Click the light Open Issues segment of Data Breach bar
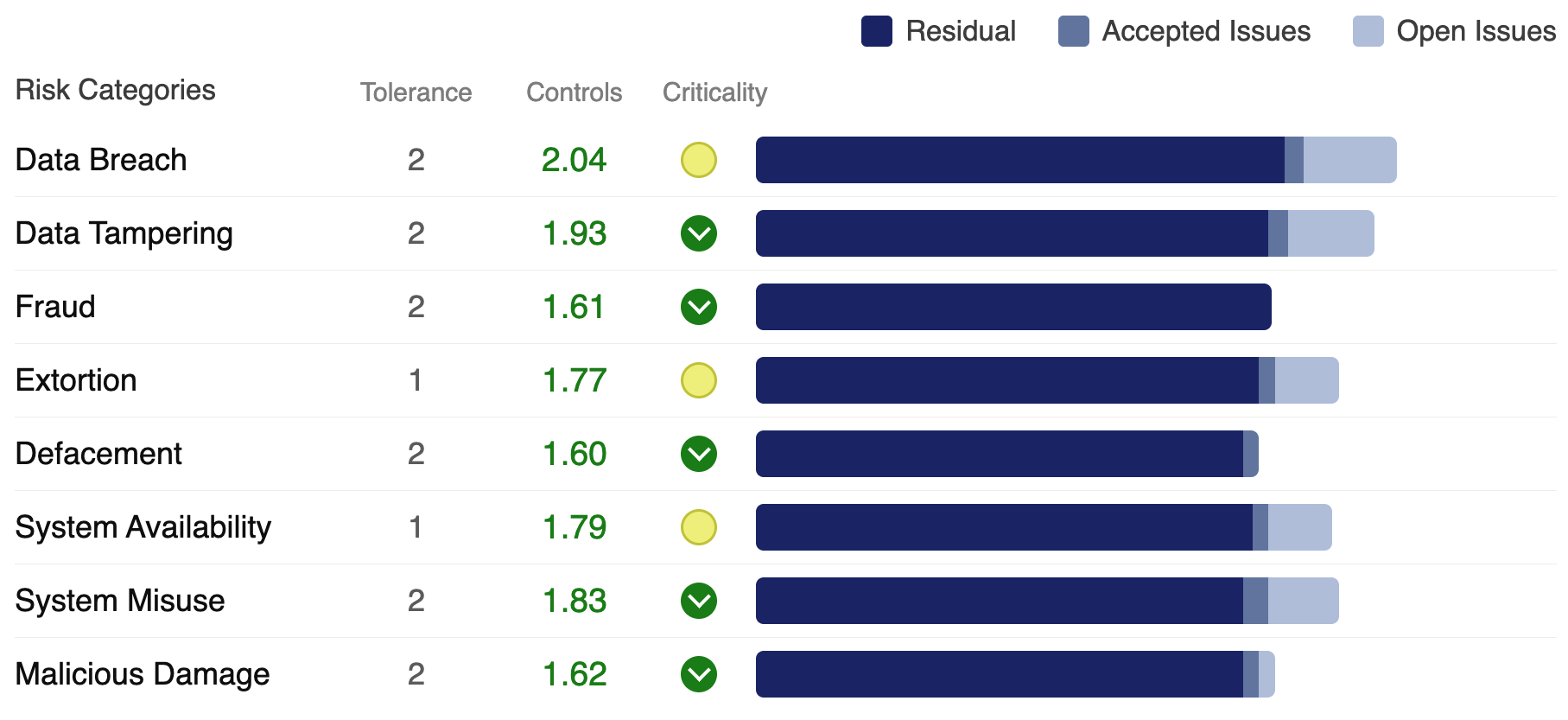Image resolution: width=1568 pixels, height=720 pixels. pos(1350,160)
